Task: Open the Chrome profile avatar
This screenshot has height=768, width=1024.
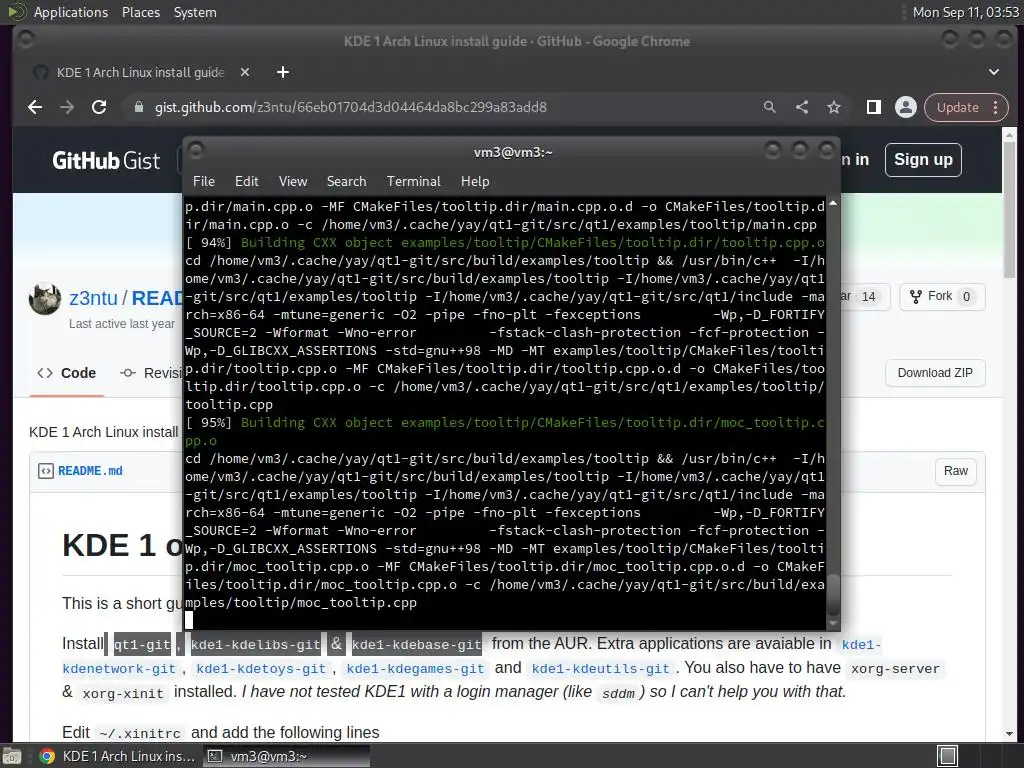Action: click(x=906, y=107)
